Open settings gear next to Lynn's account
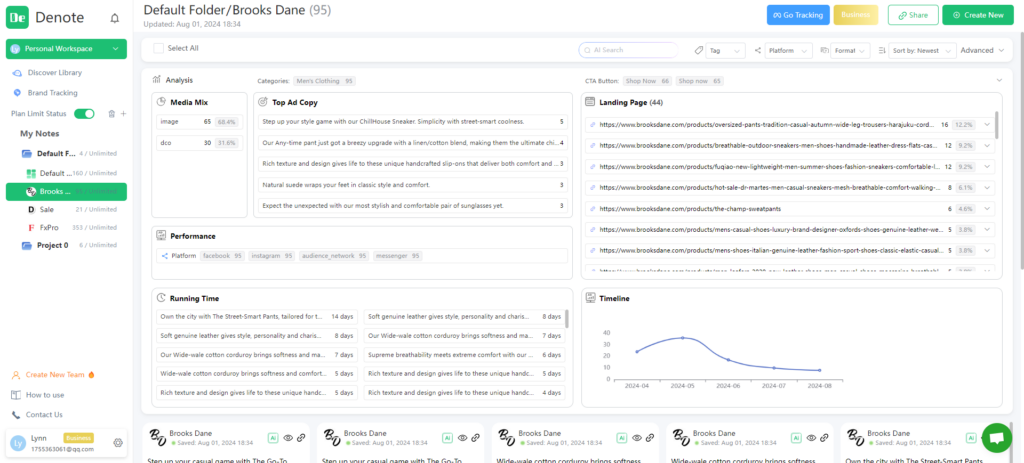This screenshot has height=463, width=1024. click(x=118, y=442)
